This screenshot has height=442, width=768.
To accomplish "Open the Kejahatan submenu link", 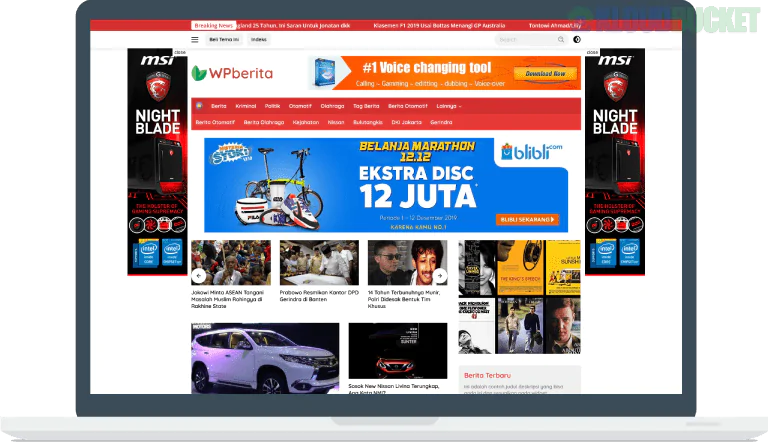I will [306, 123].
